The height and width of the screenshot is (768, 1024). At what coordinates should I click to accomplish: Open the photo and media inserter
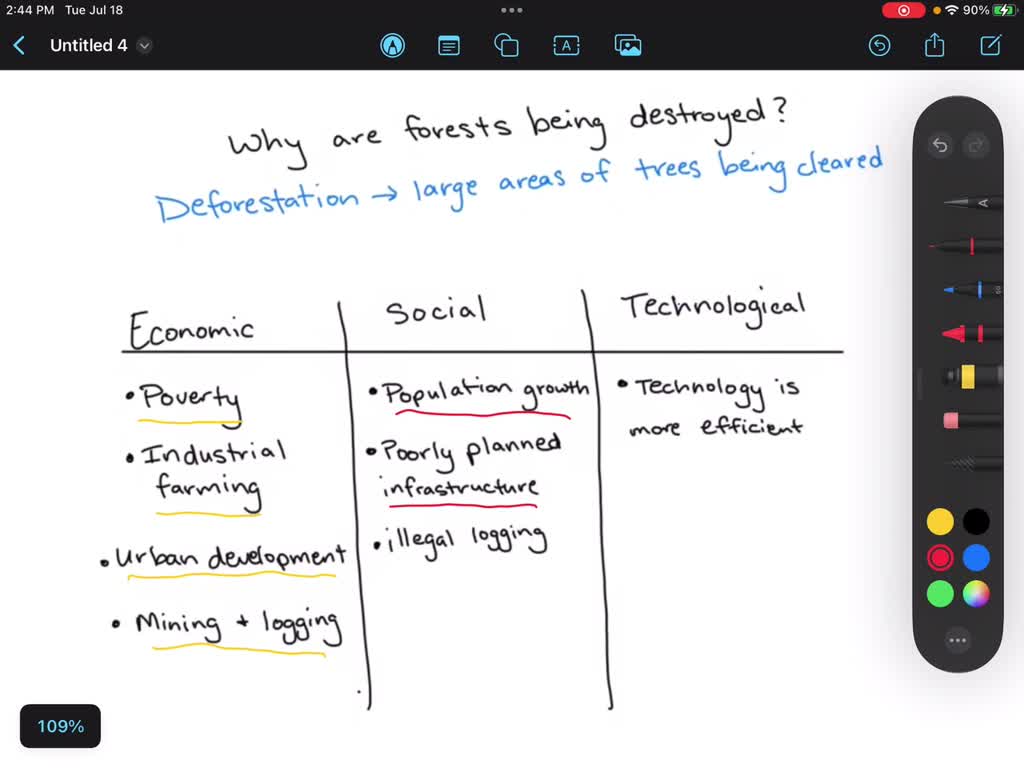pos(628,46)
